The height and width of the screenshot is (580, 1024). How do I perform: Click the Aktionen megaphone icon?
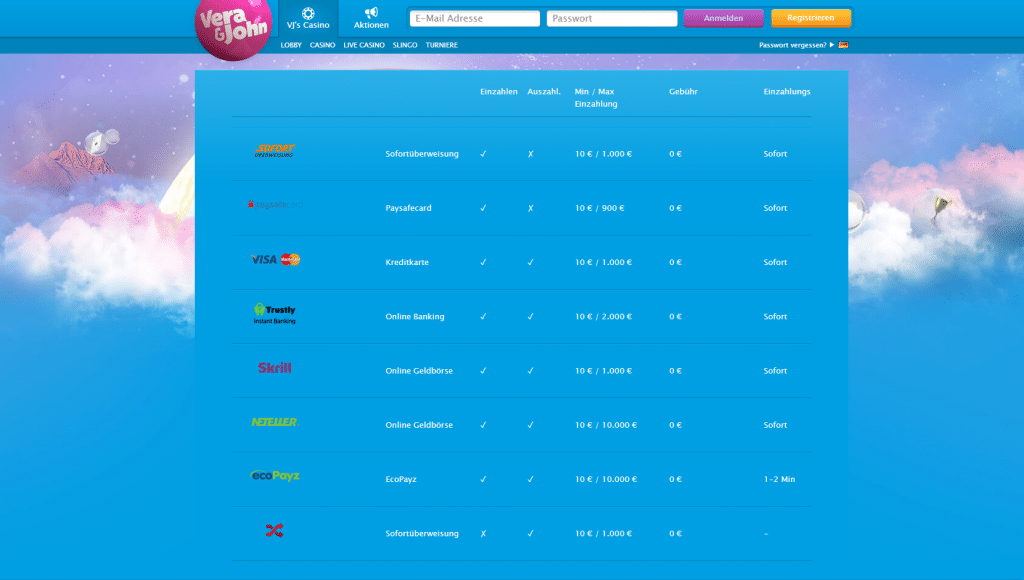pyautogui.click(x=371, y=12)
